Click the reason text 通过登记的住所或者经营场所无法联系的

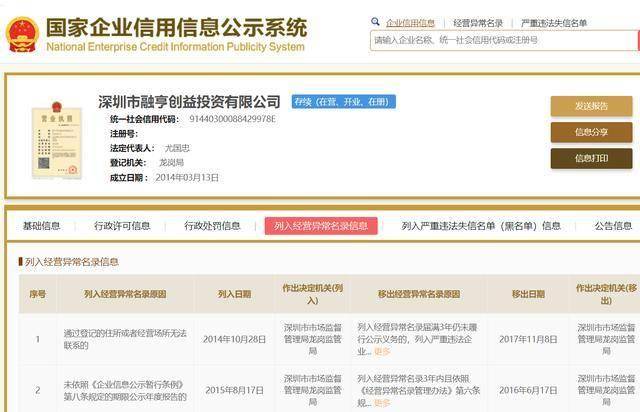pyautogui.click(x=125, y=339)
